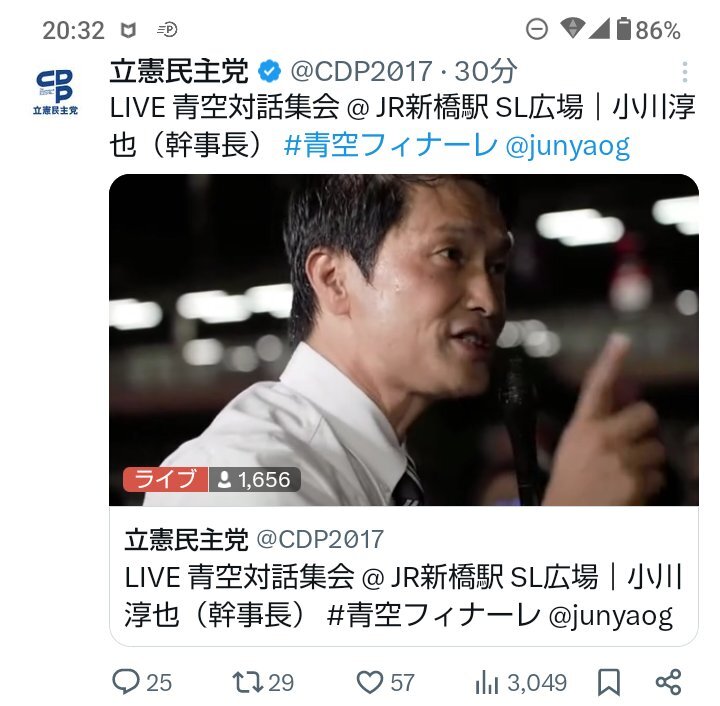Bookmark this post
Screen dimensions: 720x706
click(x=609, y=683)
